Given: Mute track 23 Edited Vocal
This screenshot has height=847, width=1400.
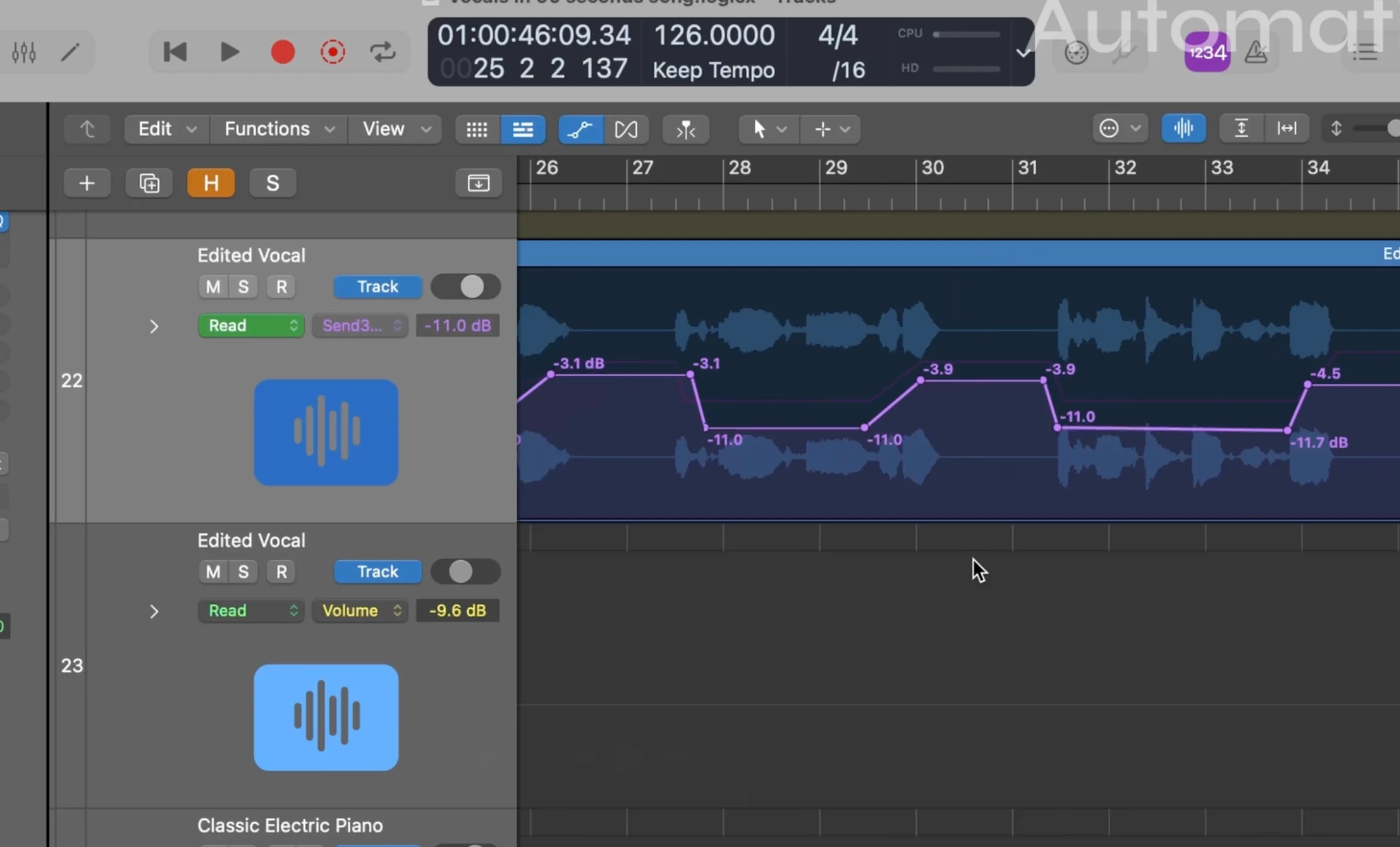Looking at the screenshot, I should pyautogui.click(x=213, y=572).
